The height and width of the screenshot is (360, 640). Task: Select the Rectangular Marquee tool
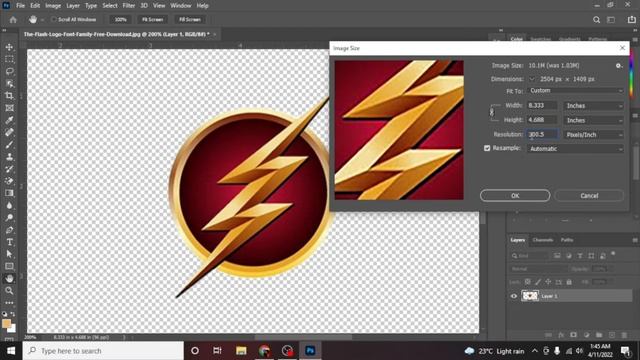[9, 59]
